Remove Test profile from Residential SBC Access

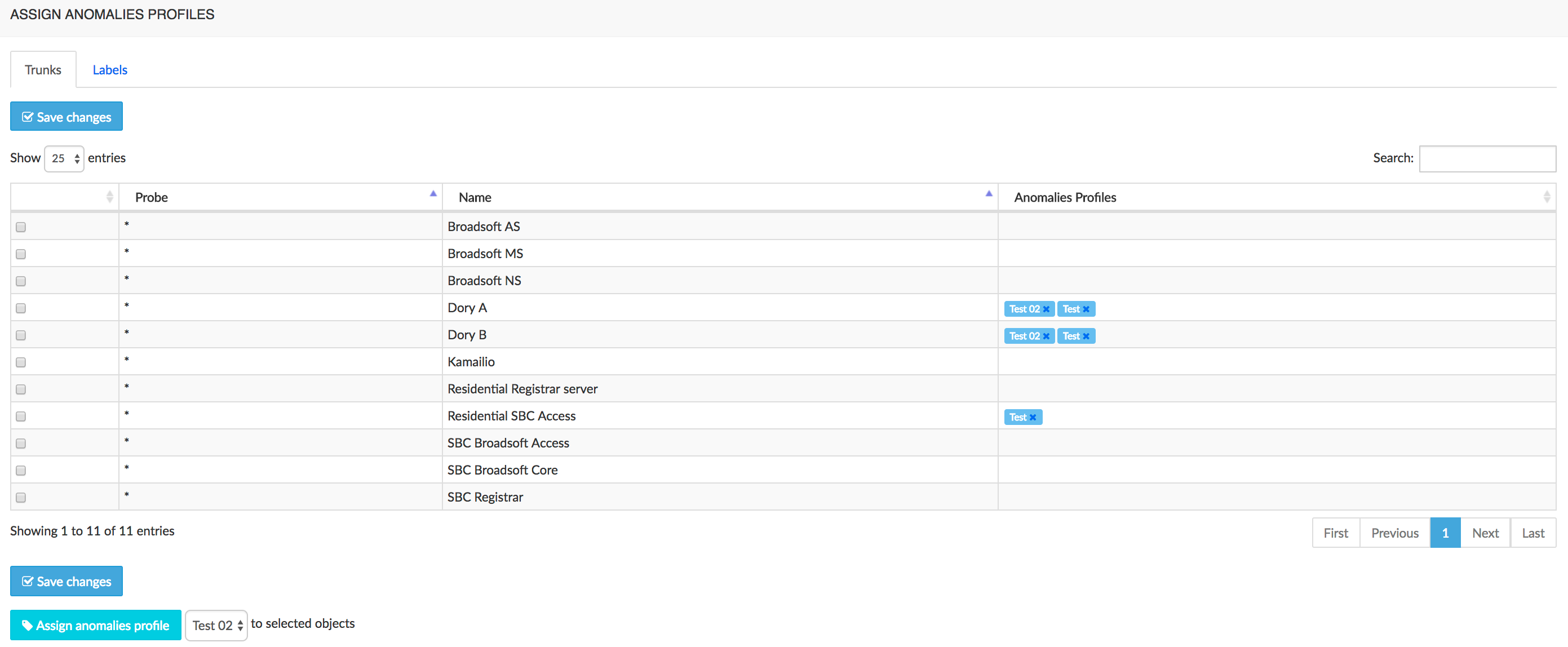(1033, 417)
